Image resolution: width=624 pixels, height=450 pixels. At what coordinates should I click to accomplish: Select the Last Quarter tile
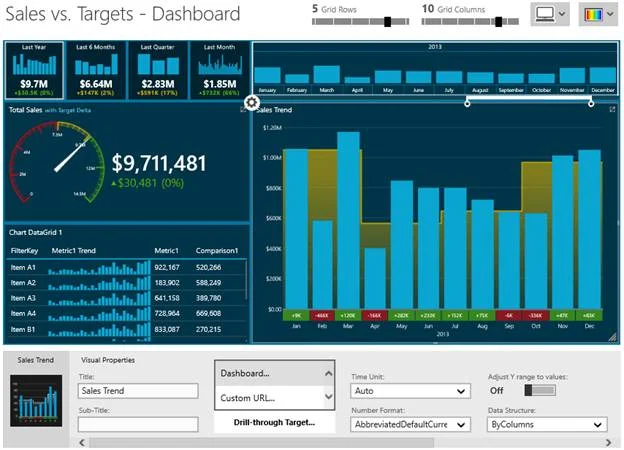point(158,70)
